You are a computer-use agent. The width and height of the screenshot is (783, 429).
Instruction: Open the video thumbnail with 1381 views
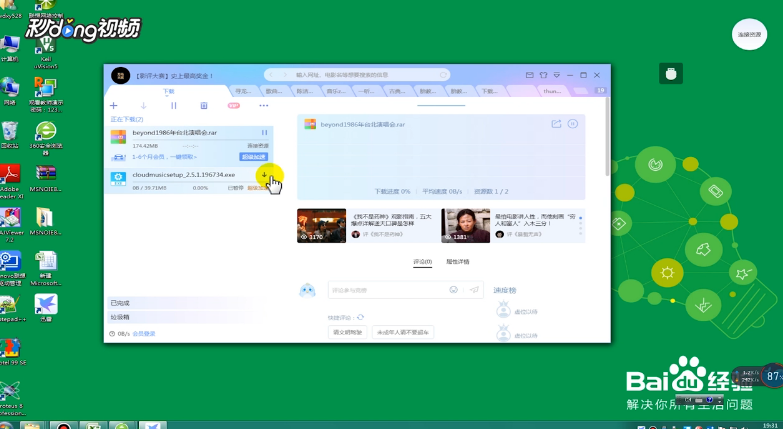(x=465, y=226)
